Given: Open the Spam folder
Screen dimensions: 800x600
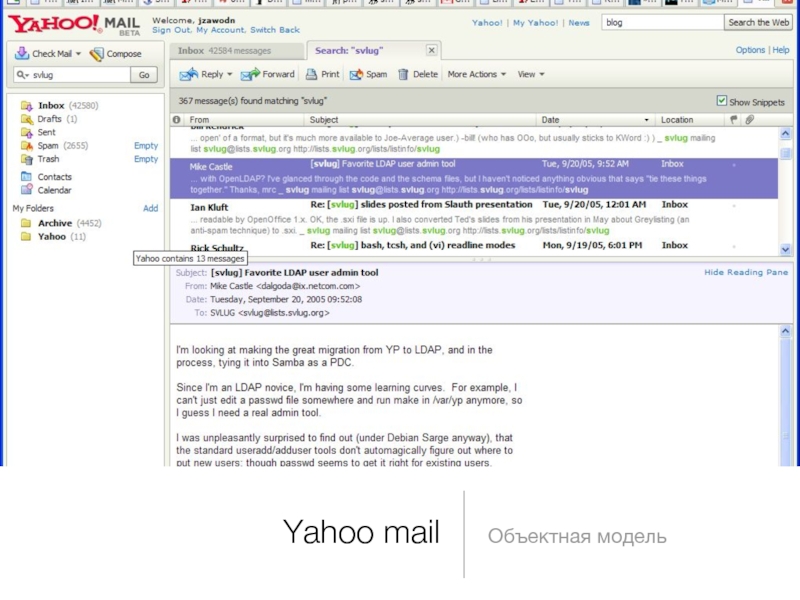Looking at the screenshot, I should tap(47, 145).
